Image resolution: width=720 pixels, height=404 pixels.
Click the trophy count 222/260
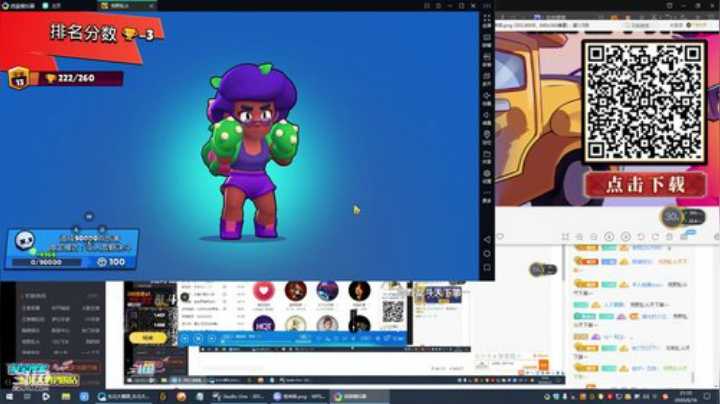pyautogui.click(x=76, y=78)
